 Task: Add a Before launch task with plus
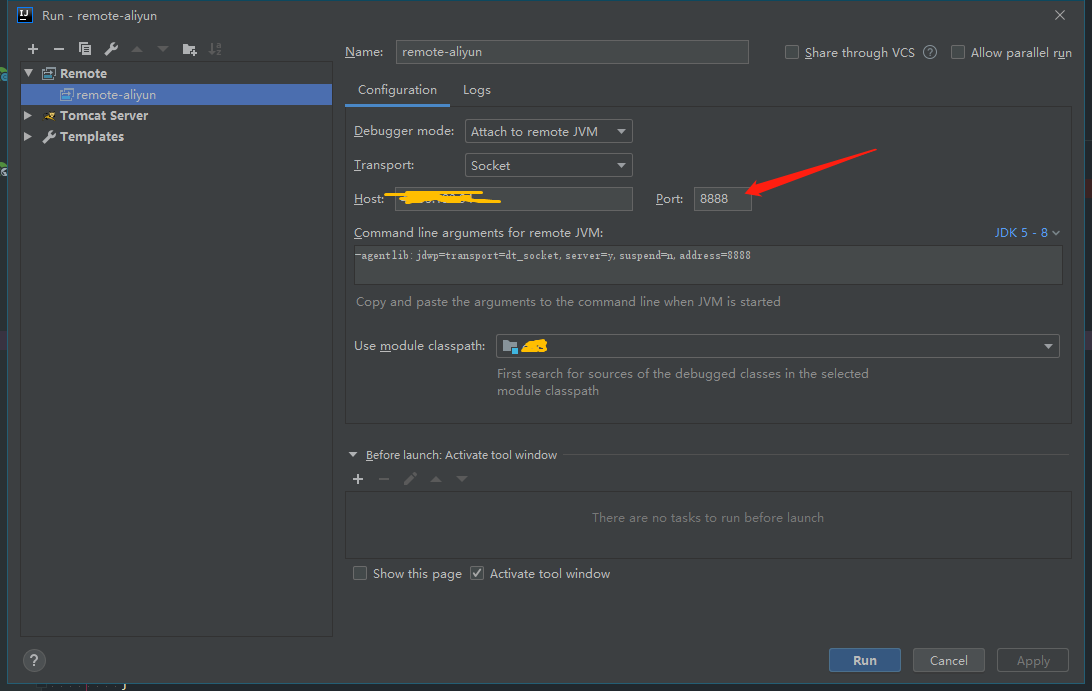pos(358,479)
